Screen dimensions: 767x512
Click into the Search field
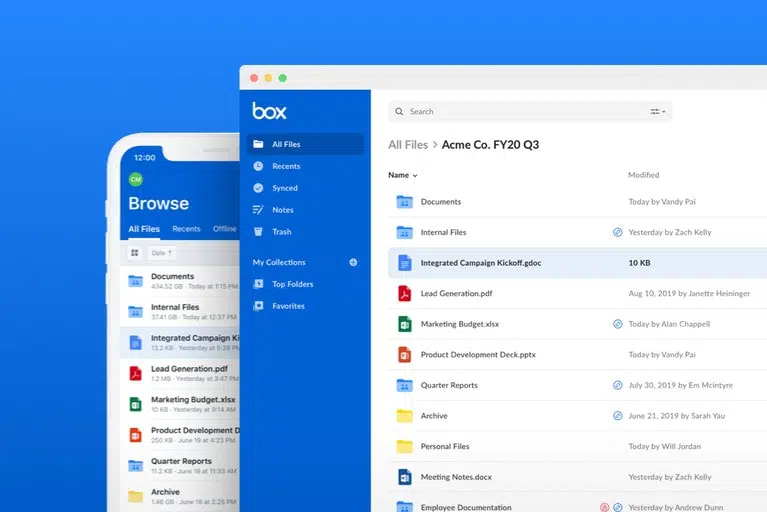pos(520,112)
